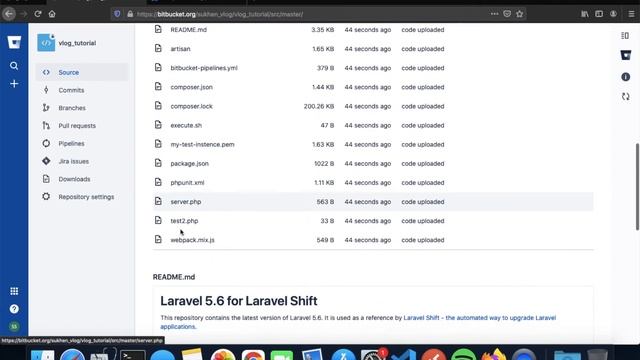640x360 pixels.
Task: Click the user avatar at sidebar bottom
Action: click(14, 327)
